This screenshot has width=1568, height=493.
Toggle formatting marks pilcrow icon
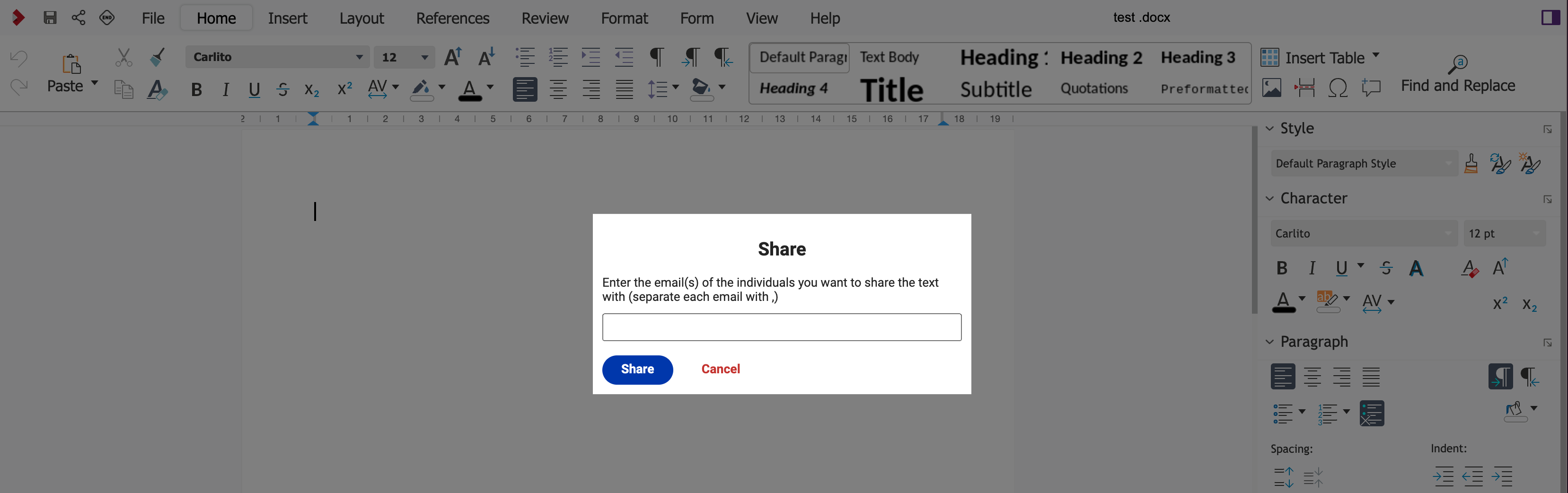(x=657, y=57)
